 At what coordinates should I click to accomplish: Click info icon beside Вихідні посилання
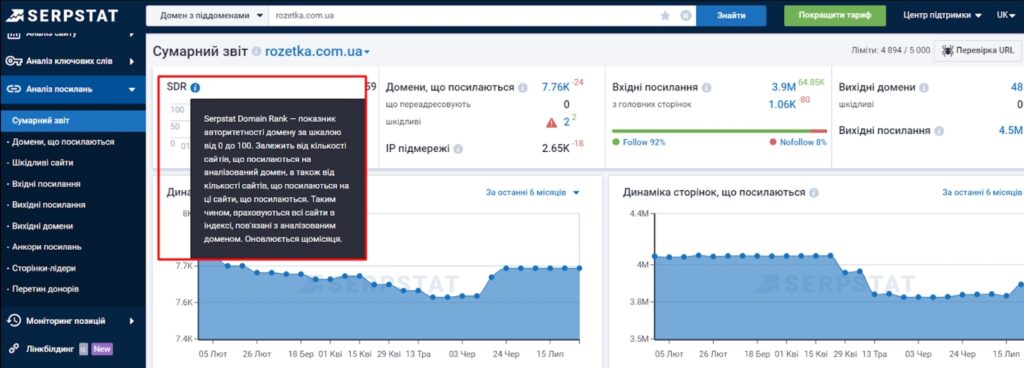(939, 130)
